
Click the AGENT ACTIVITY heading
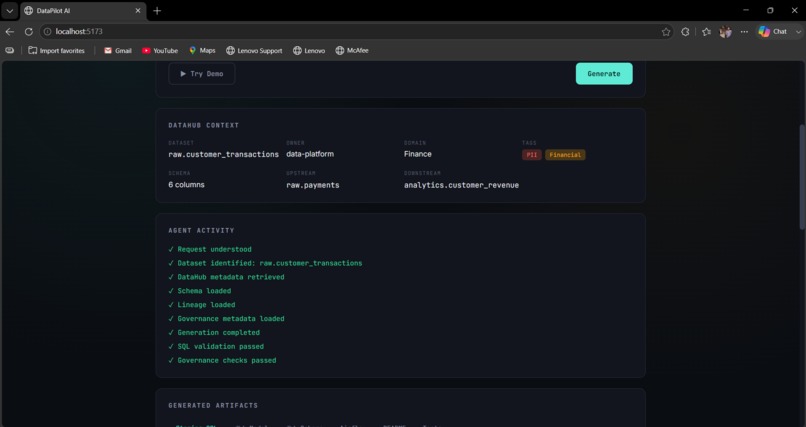coord(201,231)
